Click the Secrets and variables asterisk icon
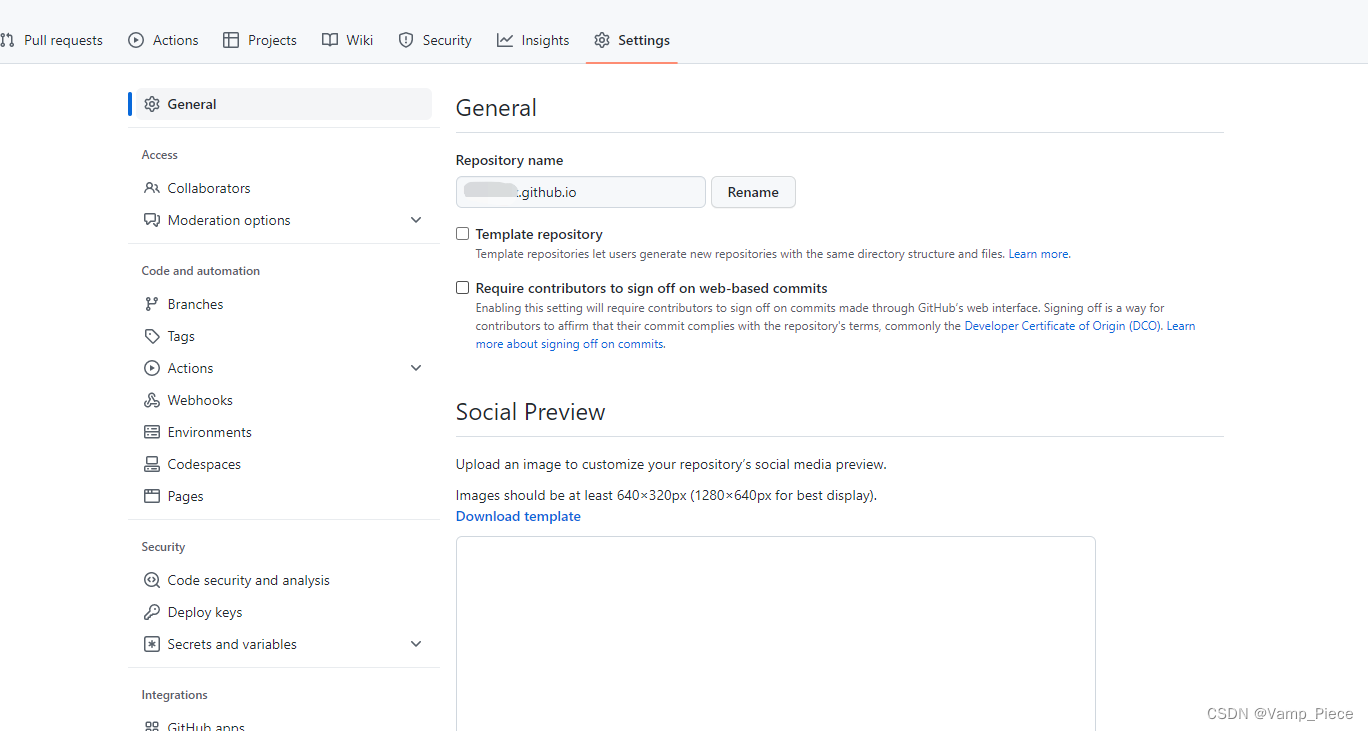The image size is (1368, 731). [x=152, y=644]
